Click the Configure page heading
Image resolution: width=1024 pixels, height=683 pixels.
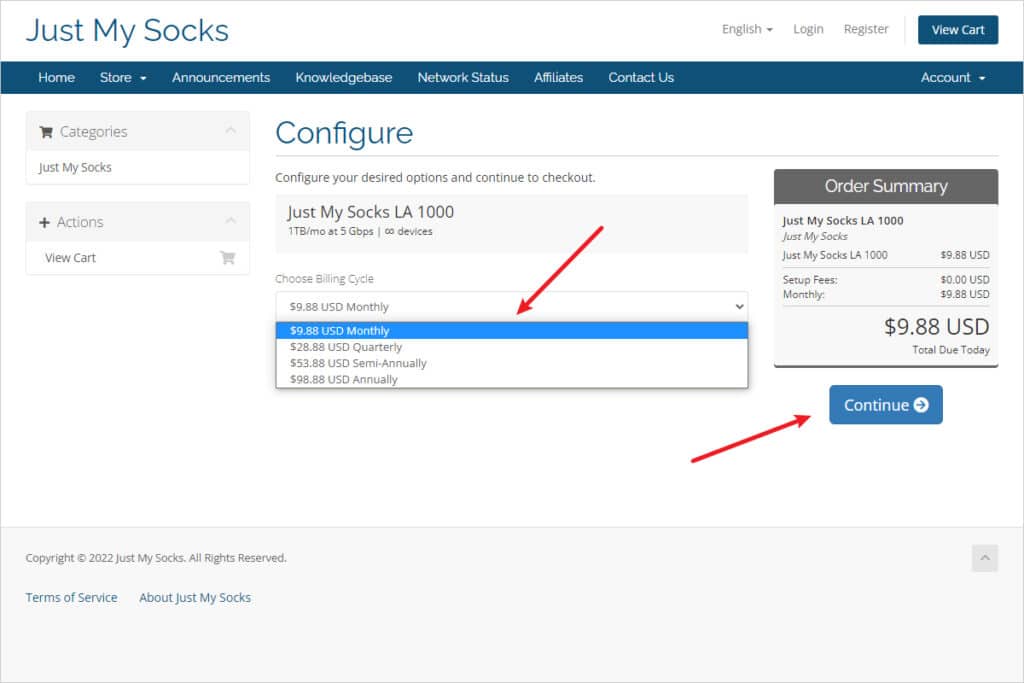[344, 133]
